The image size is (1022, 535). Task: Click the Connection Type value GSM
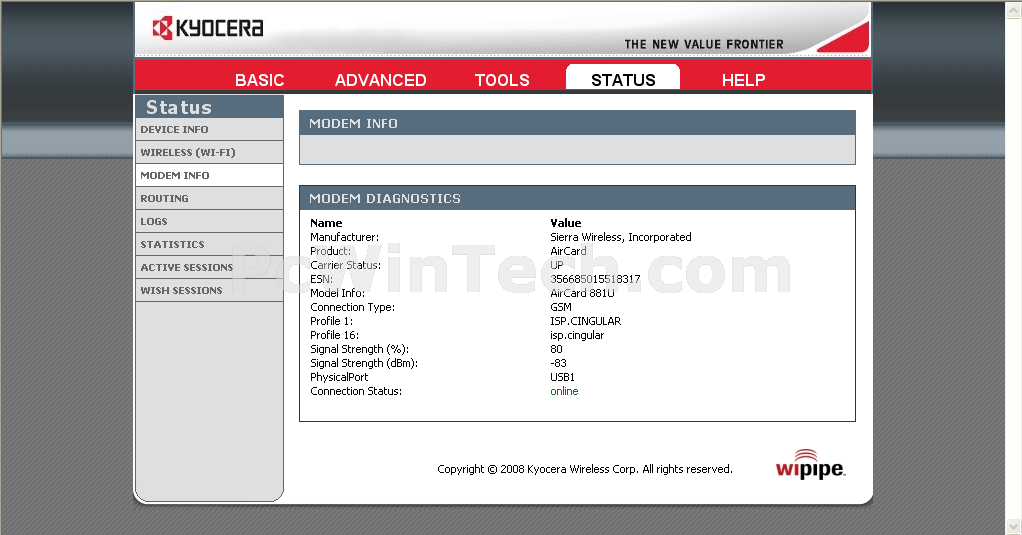coord(561,307)
